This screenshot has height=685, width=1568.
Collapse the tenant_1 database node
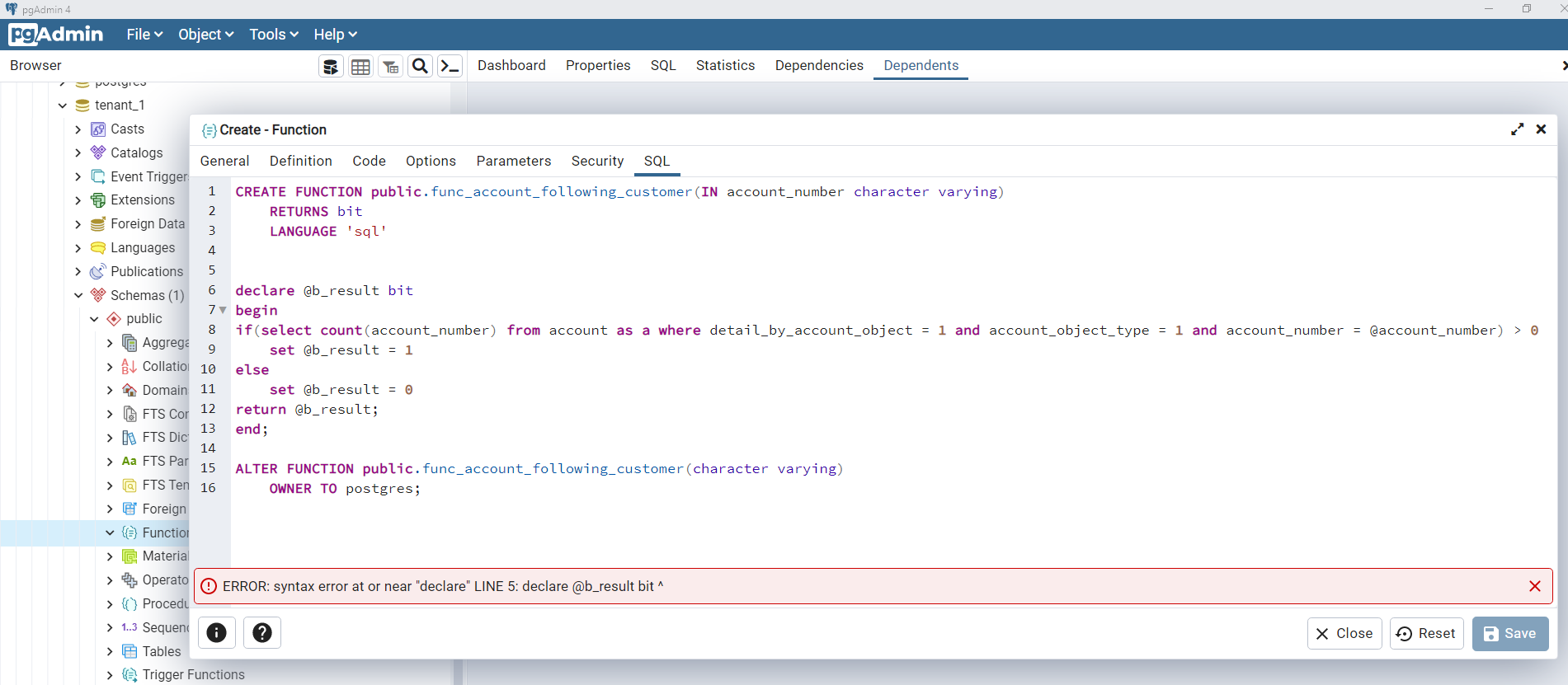(63, 106)
